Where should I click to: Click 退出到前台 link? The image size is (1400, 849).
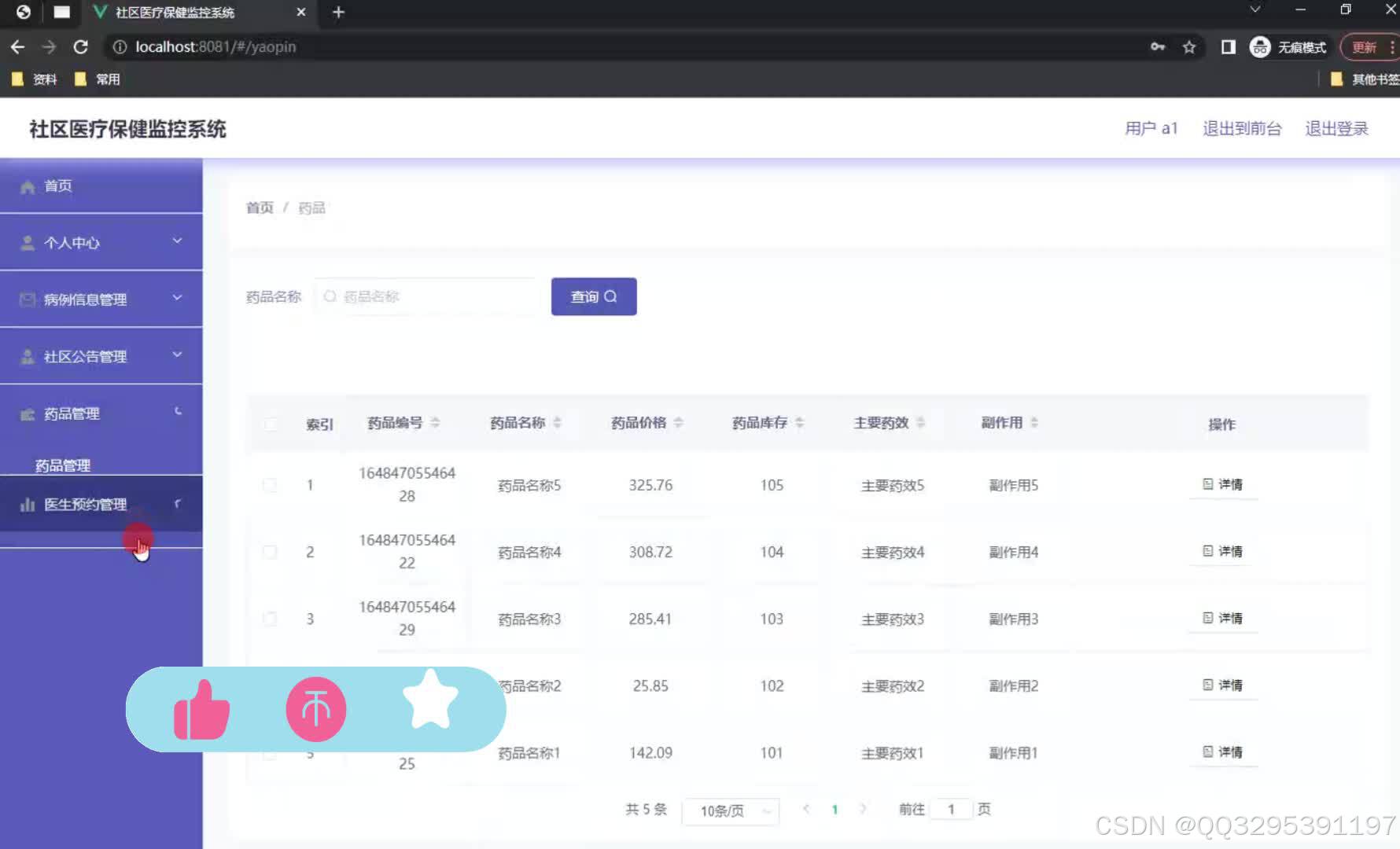click(1242, 128)
